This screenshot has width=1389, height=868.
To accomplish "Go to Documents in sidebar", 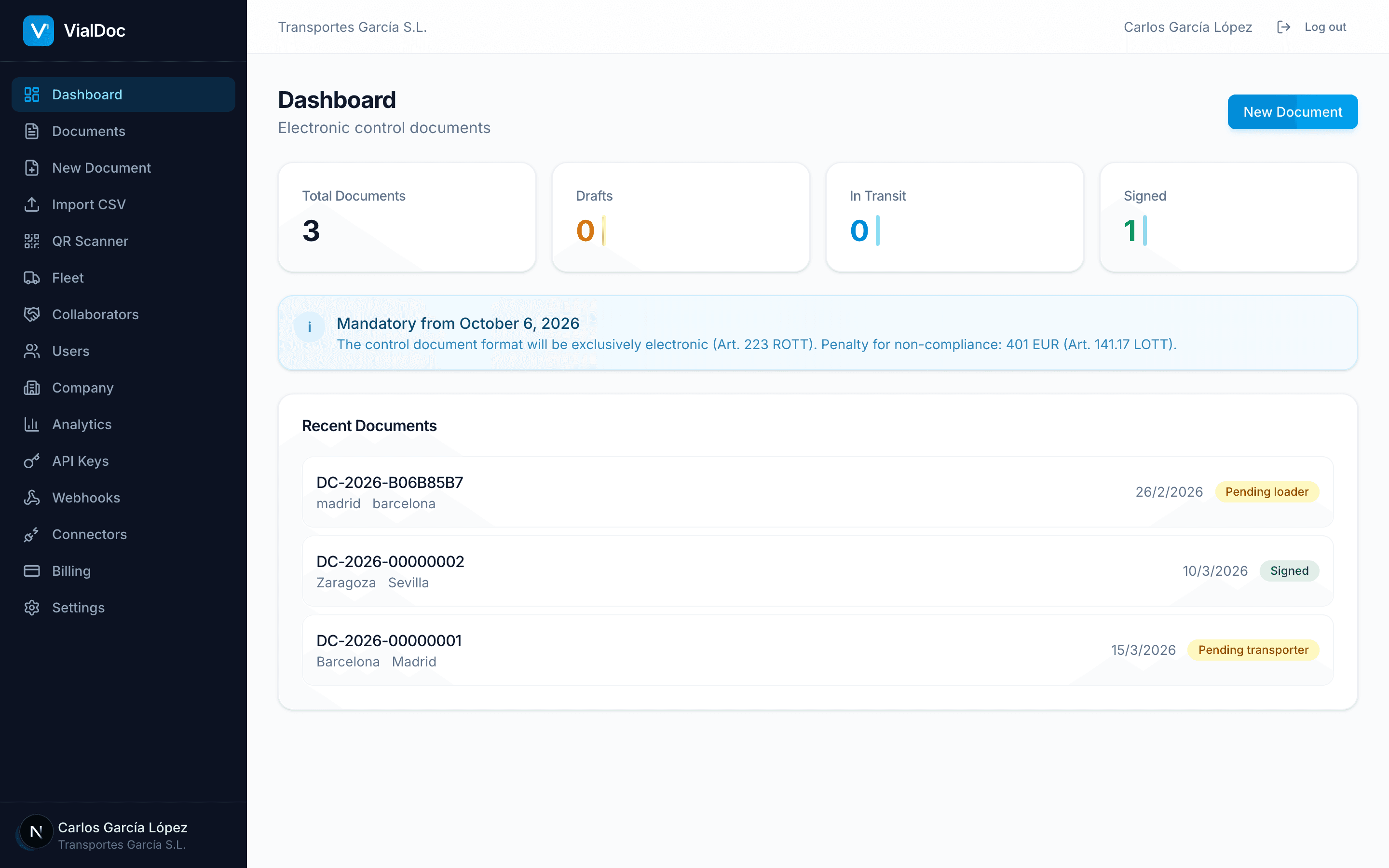I will tap(88, 132).
